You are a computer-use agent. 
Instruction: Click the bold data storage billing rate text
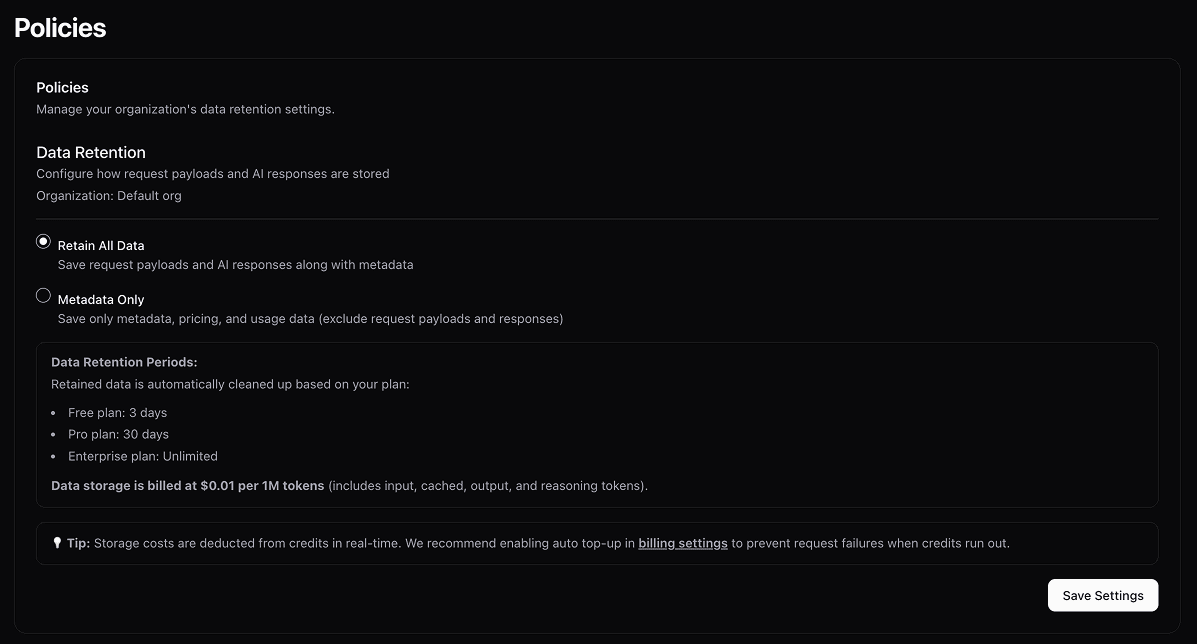pyautogui.click(x=187, y=486)
